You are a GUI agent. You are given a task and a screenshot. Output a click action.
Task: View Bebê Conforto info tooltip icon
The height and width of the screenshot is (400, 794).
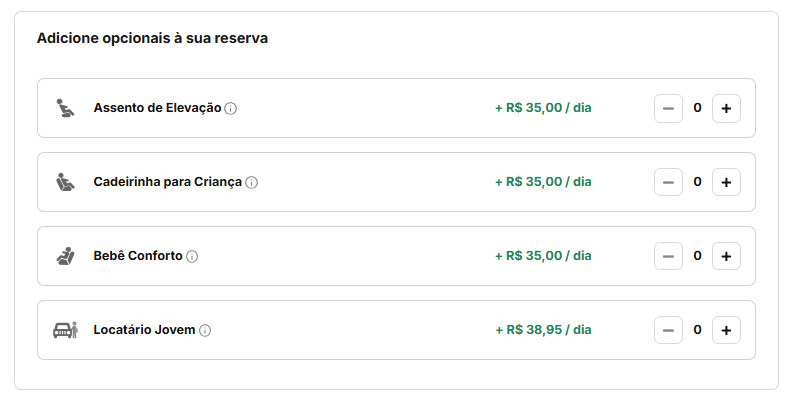click(x=192, y=257)
